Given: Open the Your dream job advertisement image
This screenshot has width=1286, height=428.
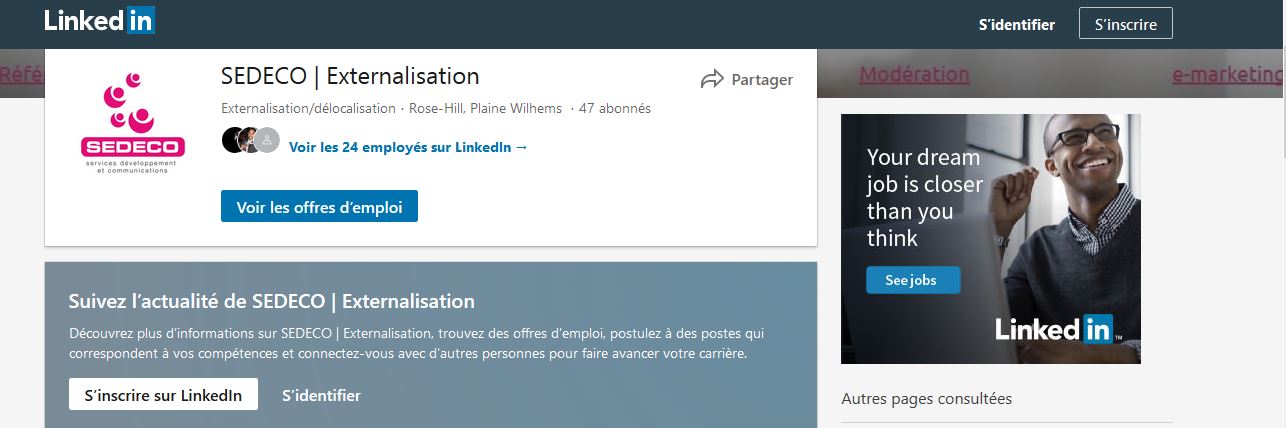Looking at the screenshot, I should point(990,239).
